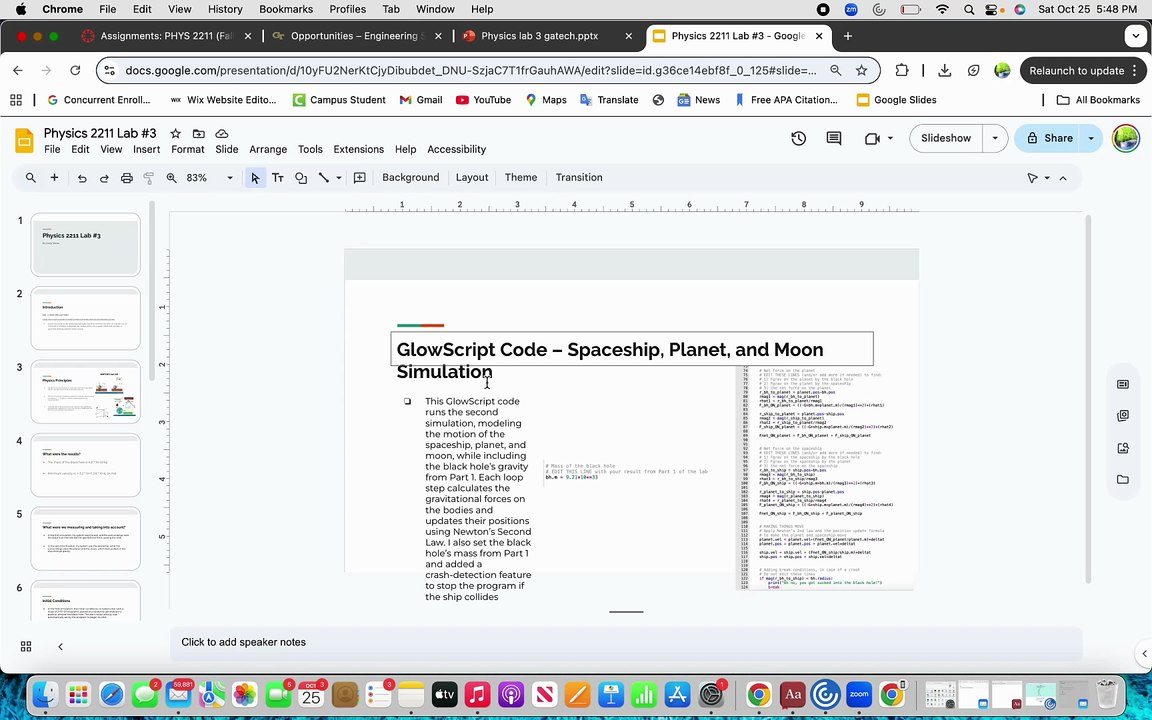Select the shape tool
This screenshot has width=1152, height=720.
point(300,178)
